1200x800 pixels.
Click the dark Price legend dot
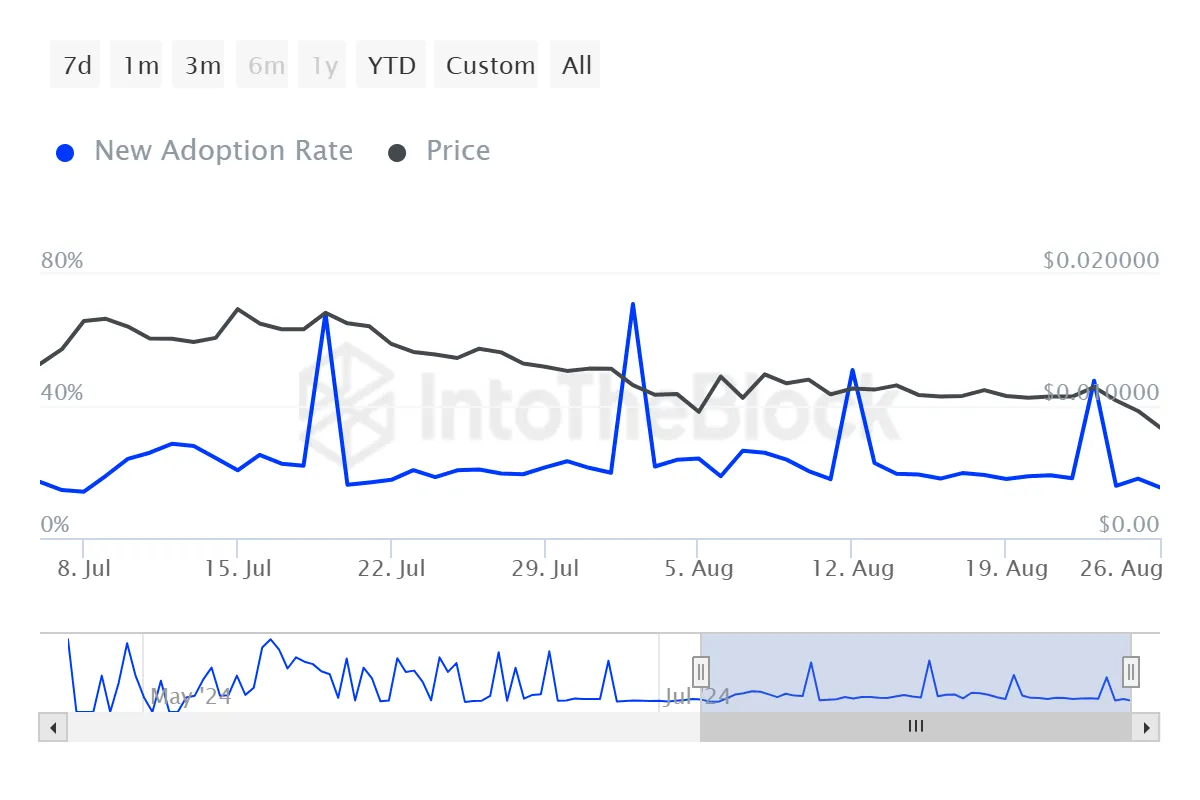click(397, 153)
